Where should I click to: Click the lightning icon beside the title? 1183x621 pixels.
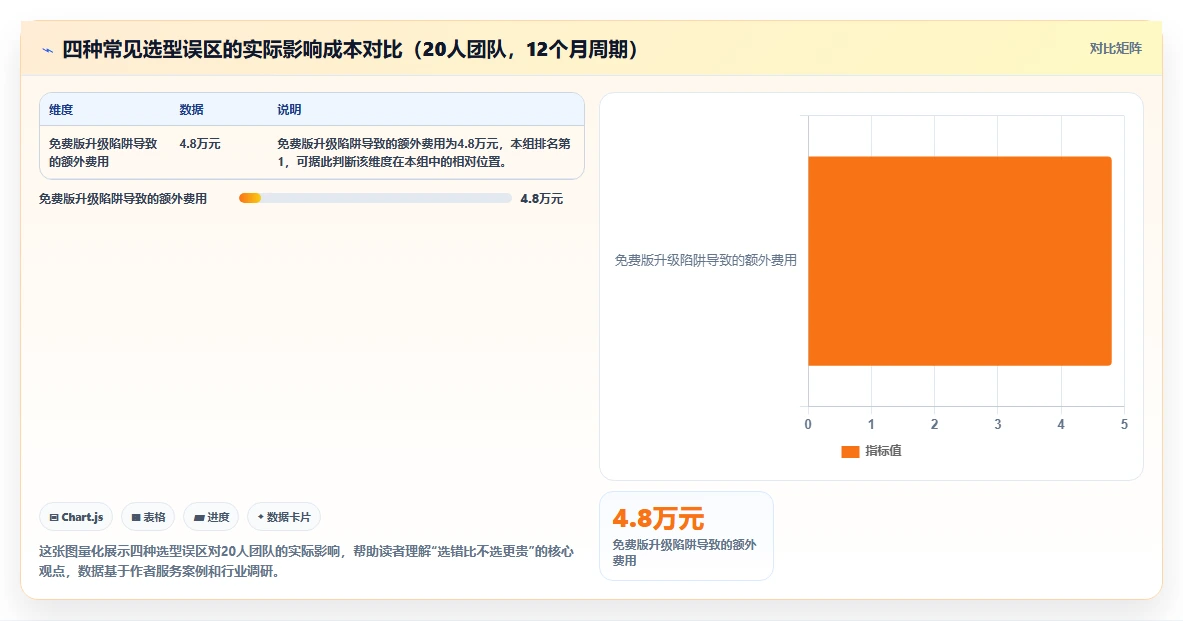(48, 51)
